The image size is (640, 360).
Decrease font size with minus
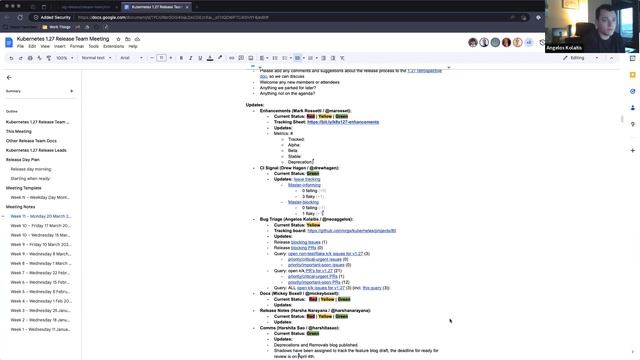coord(152,58)
